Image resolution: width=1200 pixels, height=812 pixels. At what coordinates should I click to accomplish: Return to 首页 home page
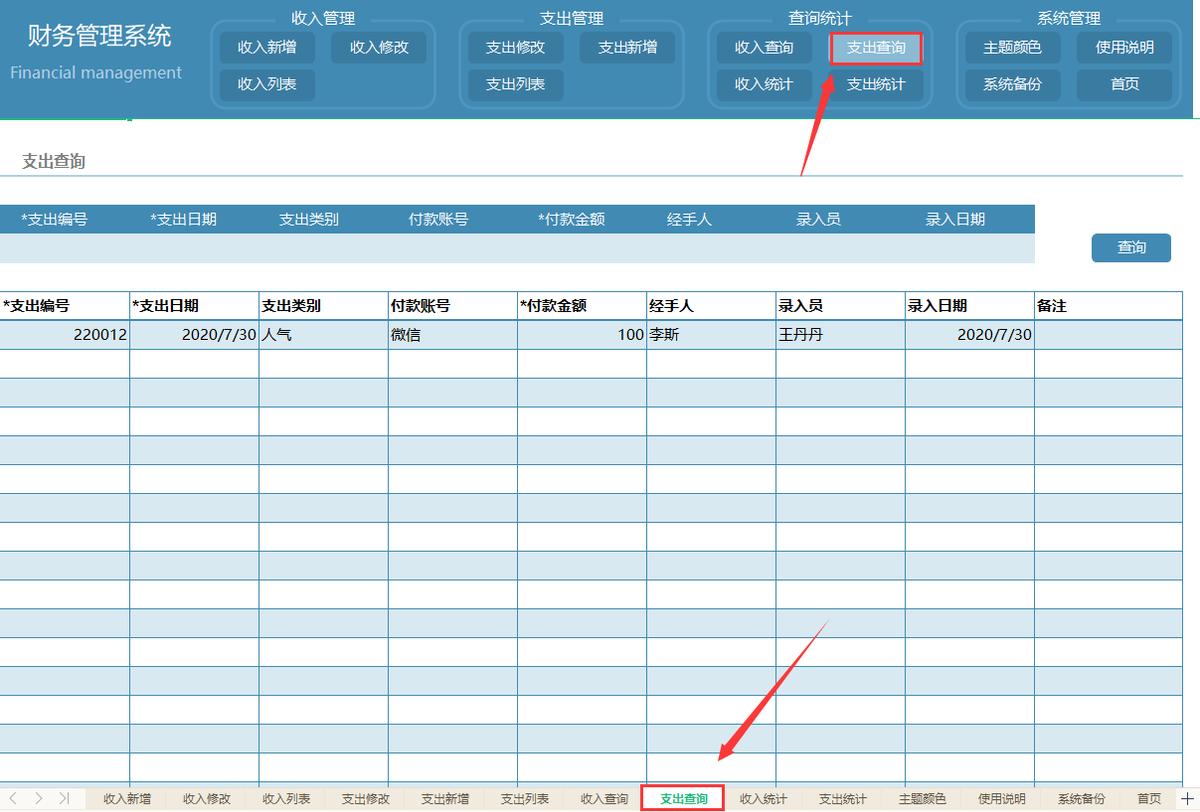(1124, 84)
